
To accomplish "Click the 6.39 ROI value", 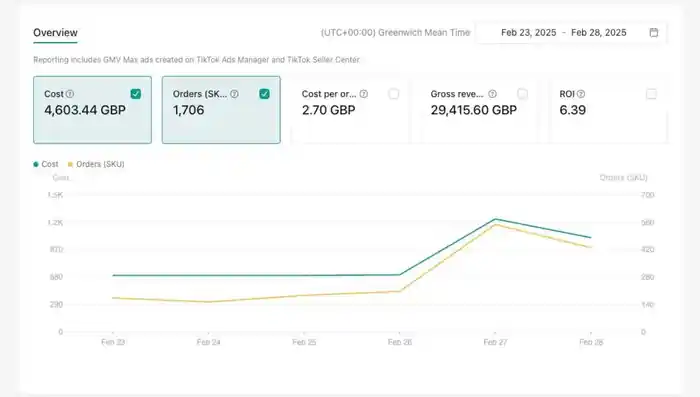I will pyautogui.click(x=572, y=110).
